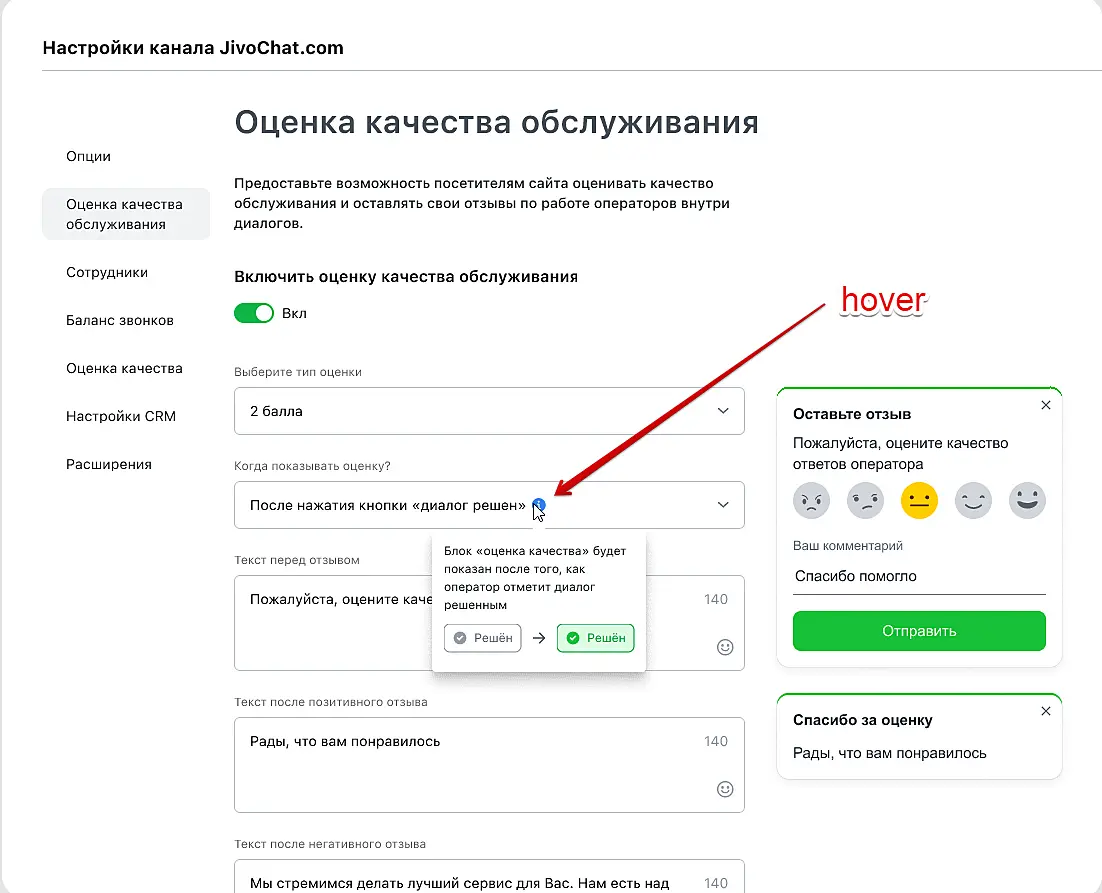Open the «диалог решен» timing dropdown
The height and width of the screenshot is (893, 1102).
point(489,505)
